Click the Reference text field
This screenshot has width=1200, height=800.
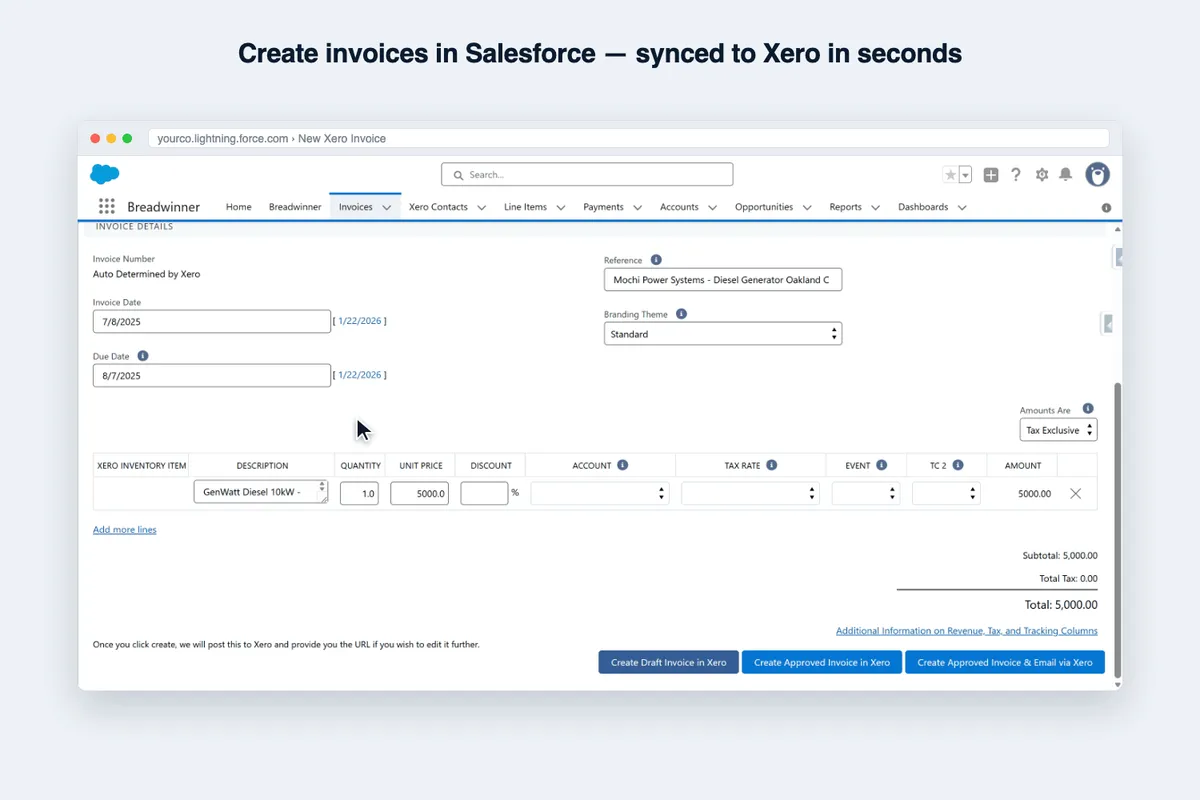click(x=723, y=280)
